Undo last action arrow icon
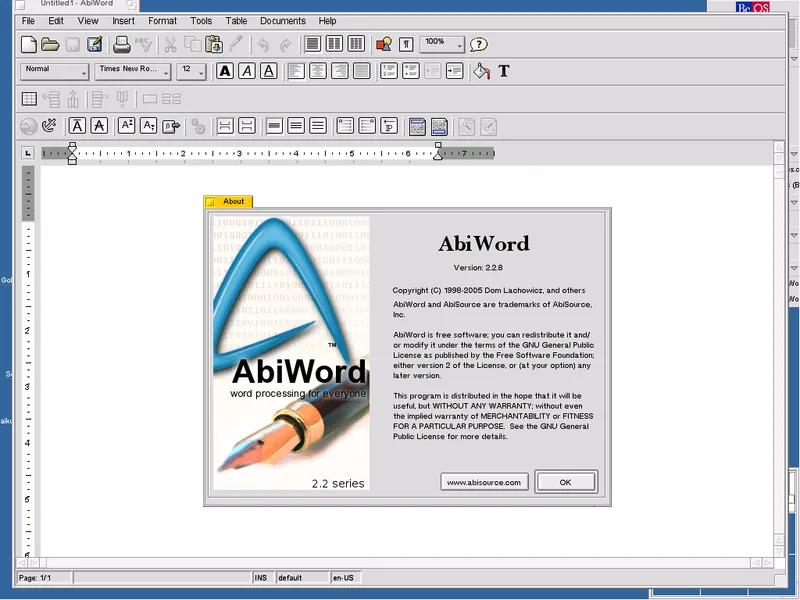The image size is (800, 600). point(263,45)
